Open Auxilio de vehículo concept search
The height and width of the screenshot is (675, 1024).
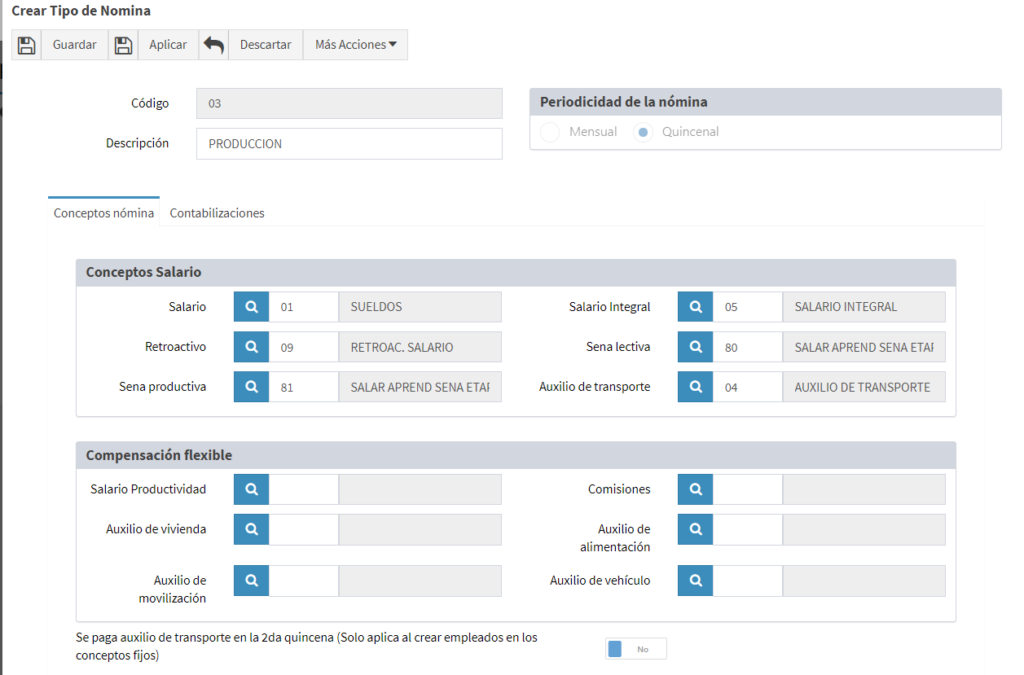point(695,580)
